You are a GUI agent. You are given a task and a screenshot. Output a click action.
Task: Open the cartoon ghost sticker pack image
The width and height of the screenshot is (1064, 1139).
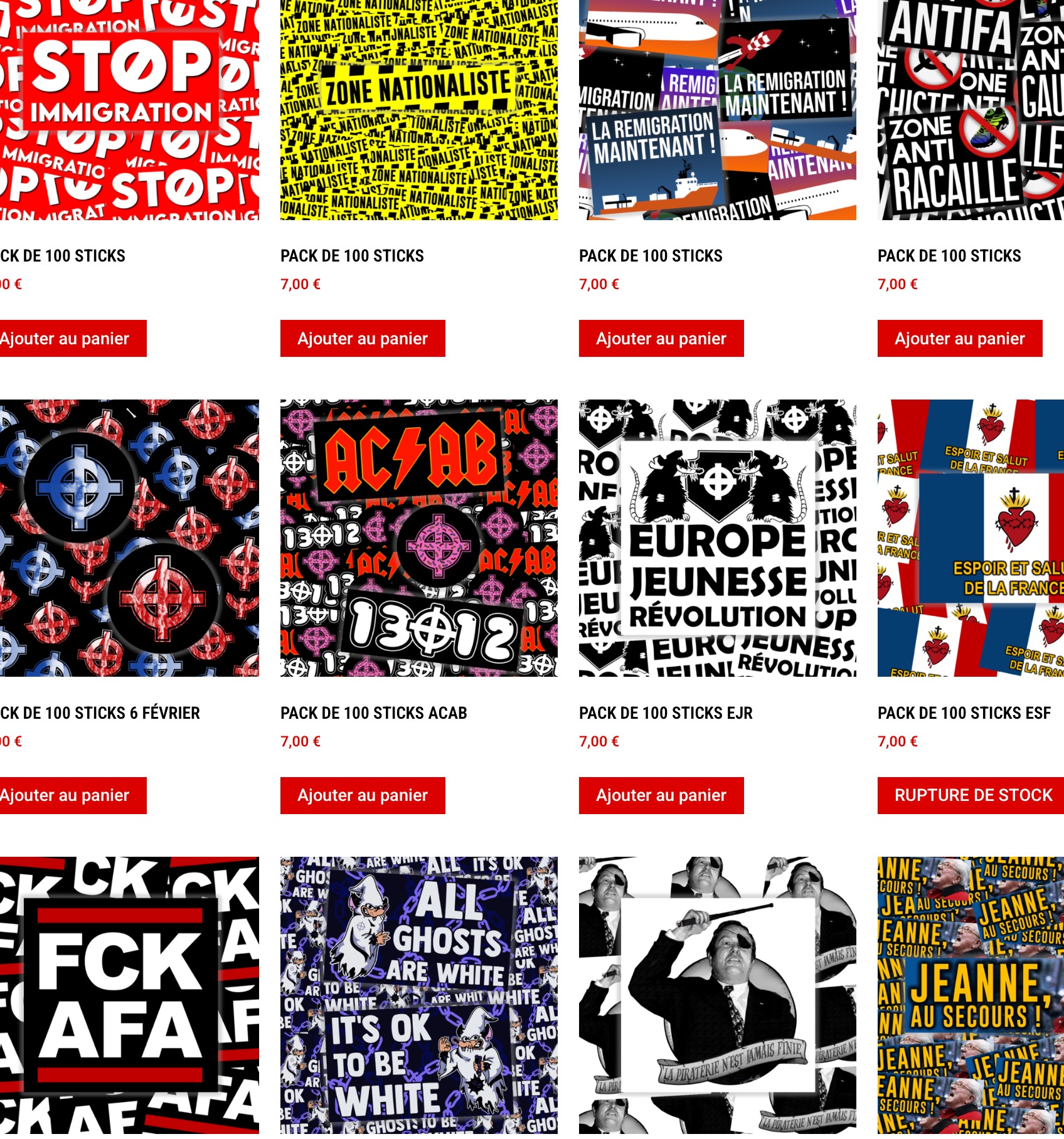tap(418, 997)
